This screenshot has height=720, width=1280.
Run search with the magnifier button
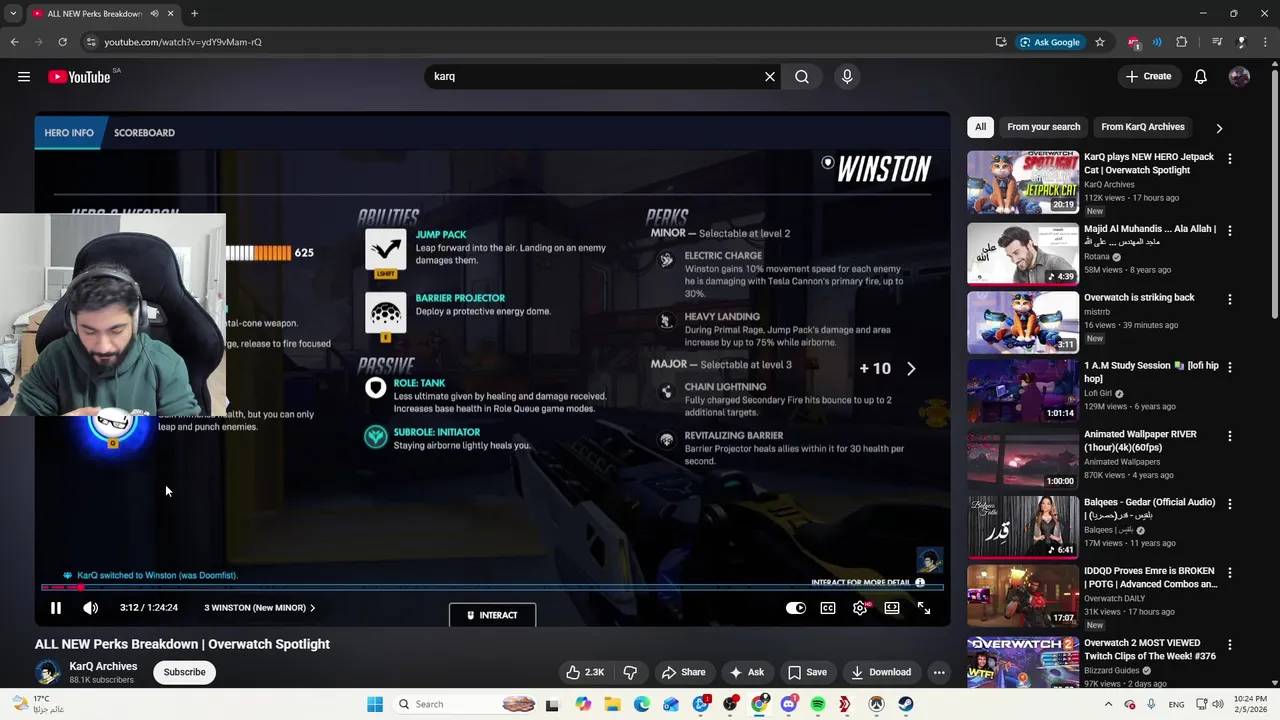point(802,77)
